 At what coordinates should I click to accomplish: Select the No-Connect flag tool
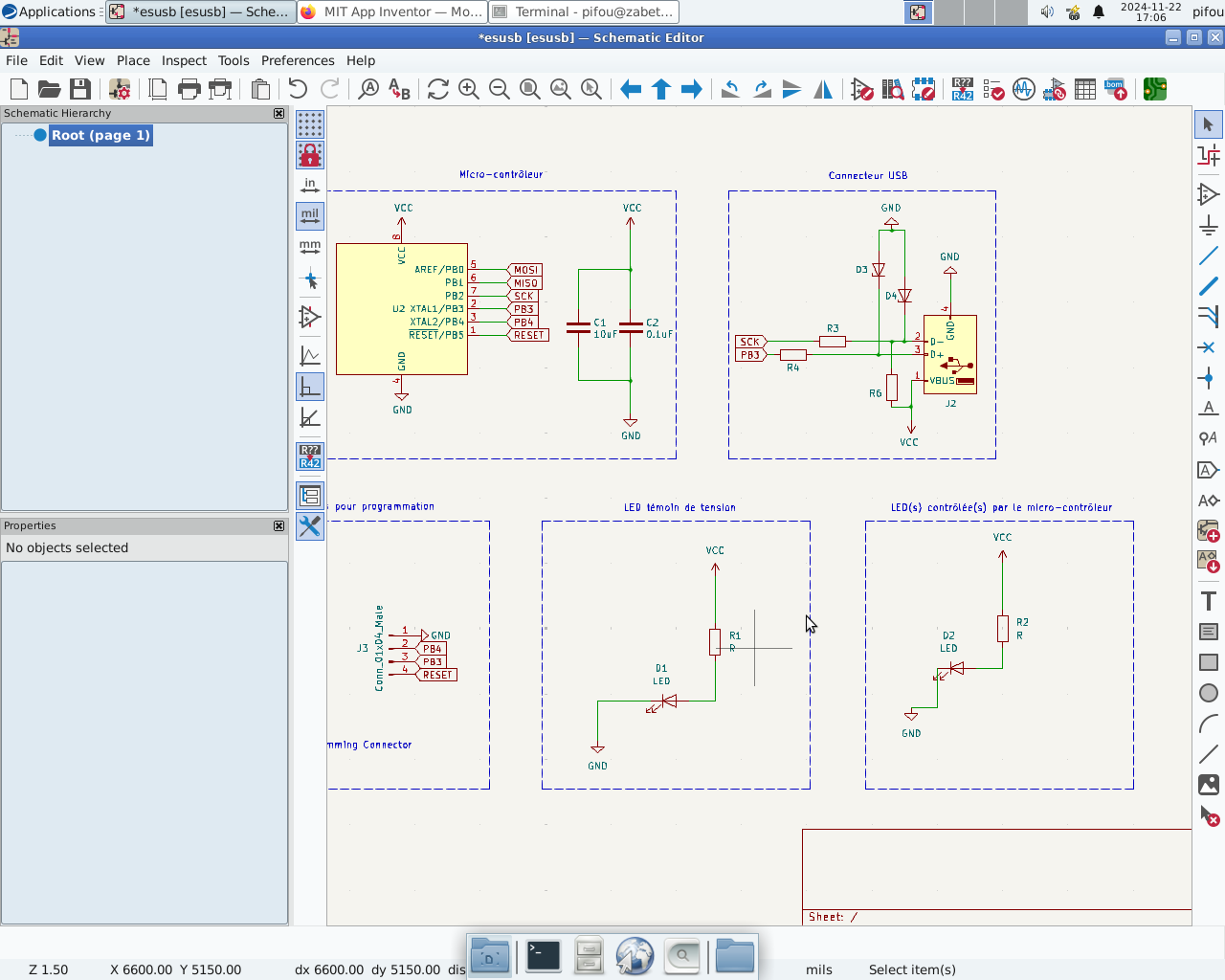(1209, 347)
